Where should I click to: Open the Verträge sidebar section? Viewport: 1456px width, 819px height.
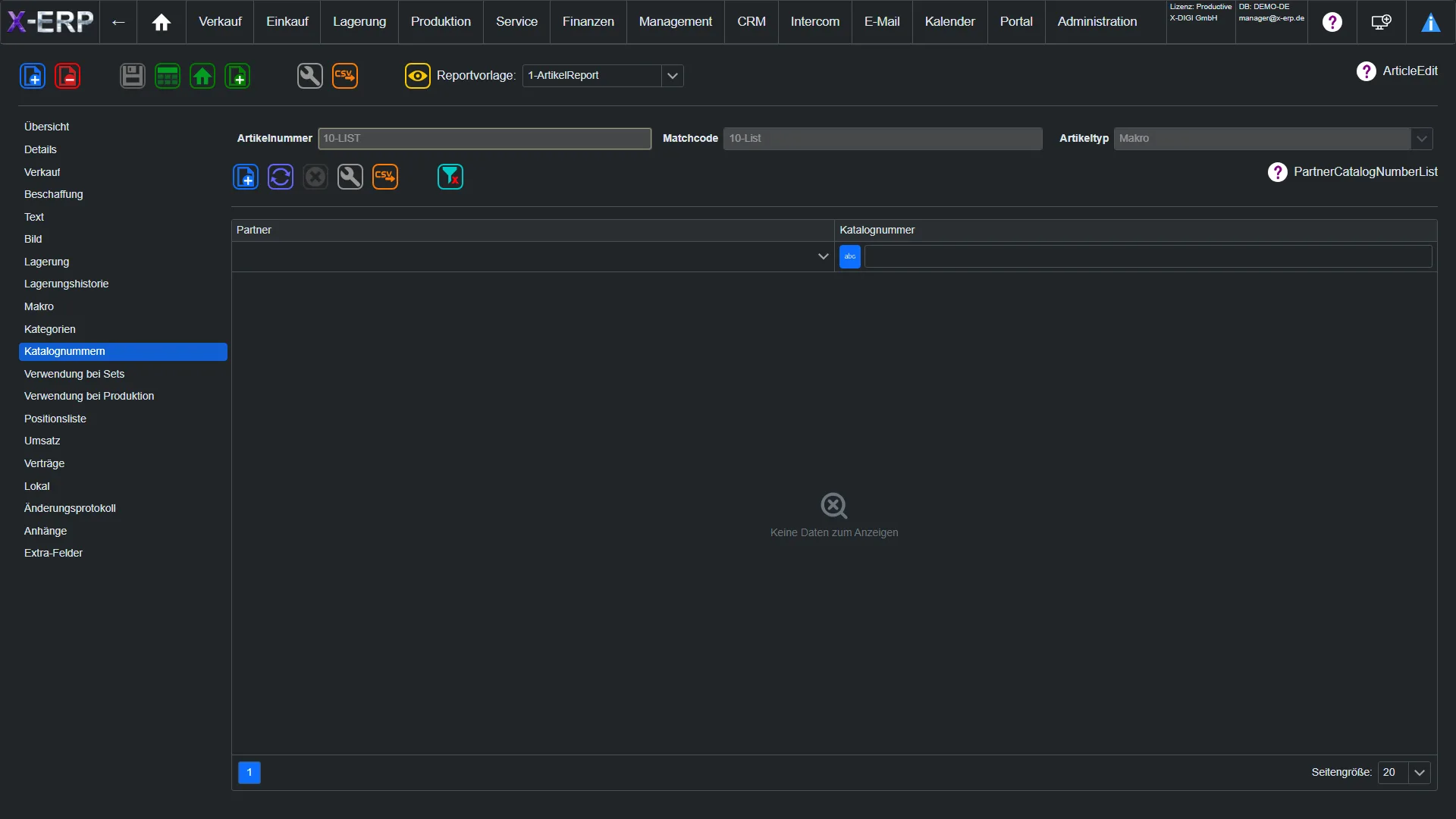(x=123, y=463)
